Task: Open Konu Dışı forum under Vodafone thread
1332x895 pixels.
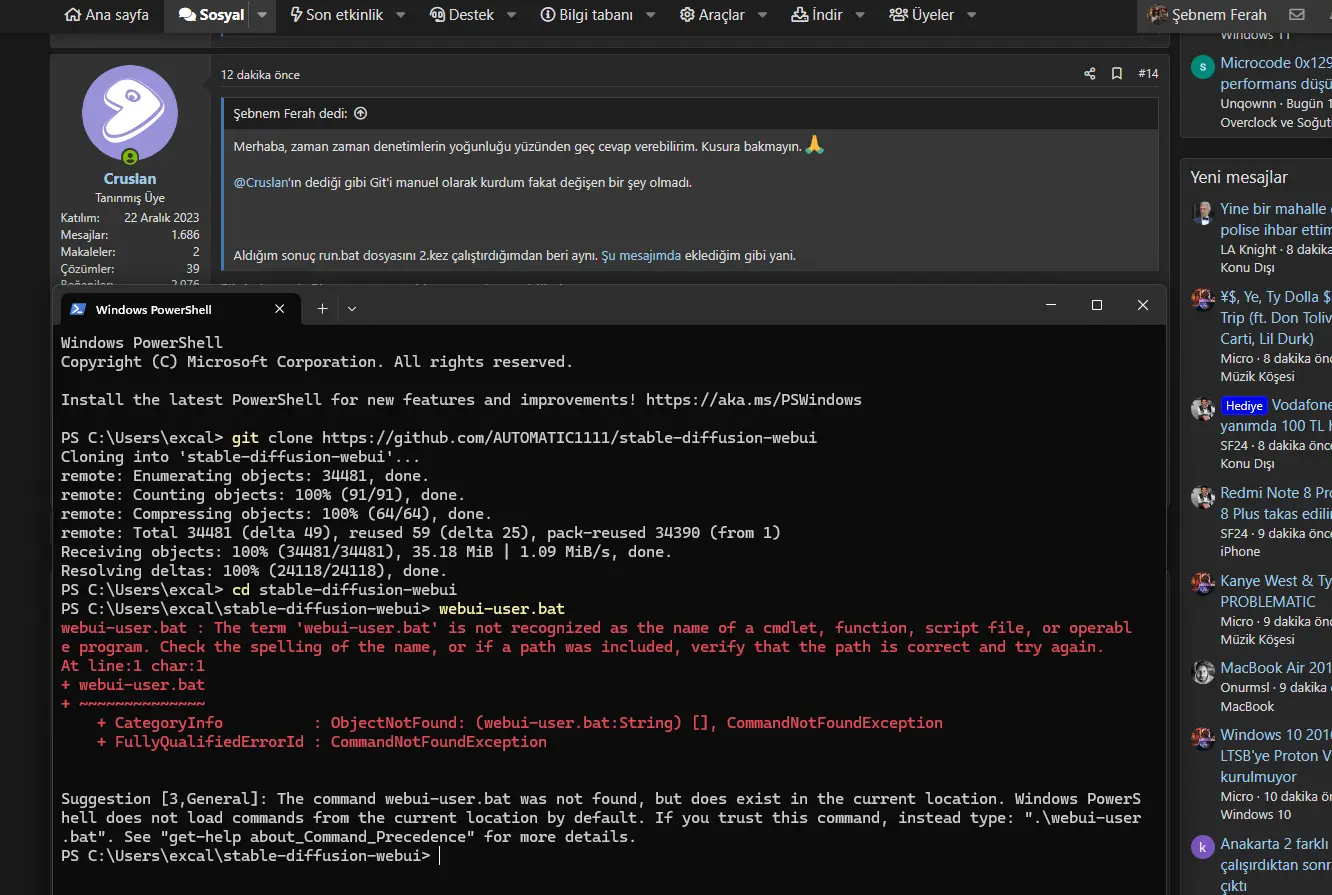Action: click(1247, 464)
